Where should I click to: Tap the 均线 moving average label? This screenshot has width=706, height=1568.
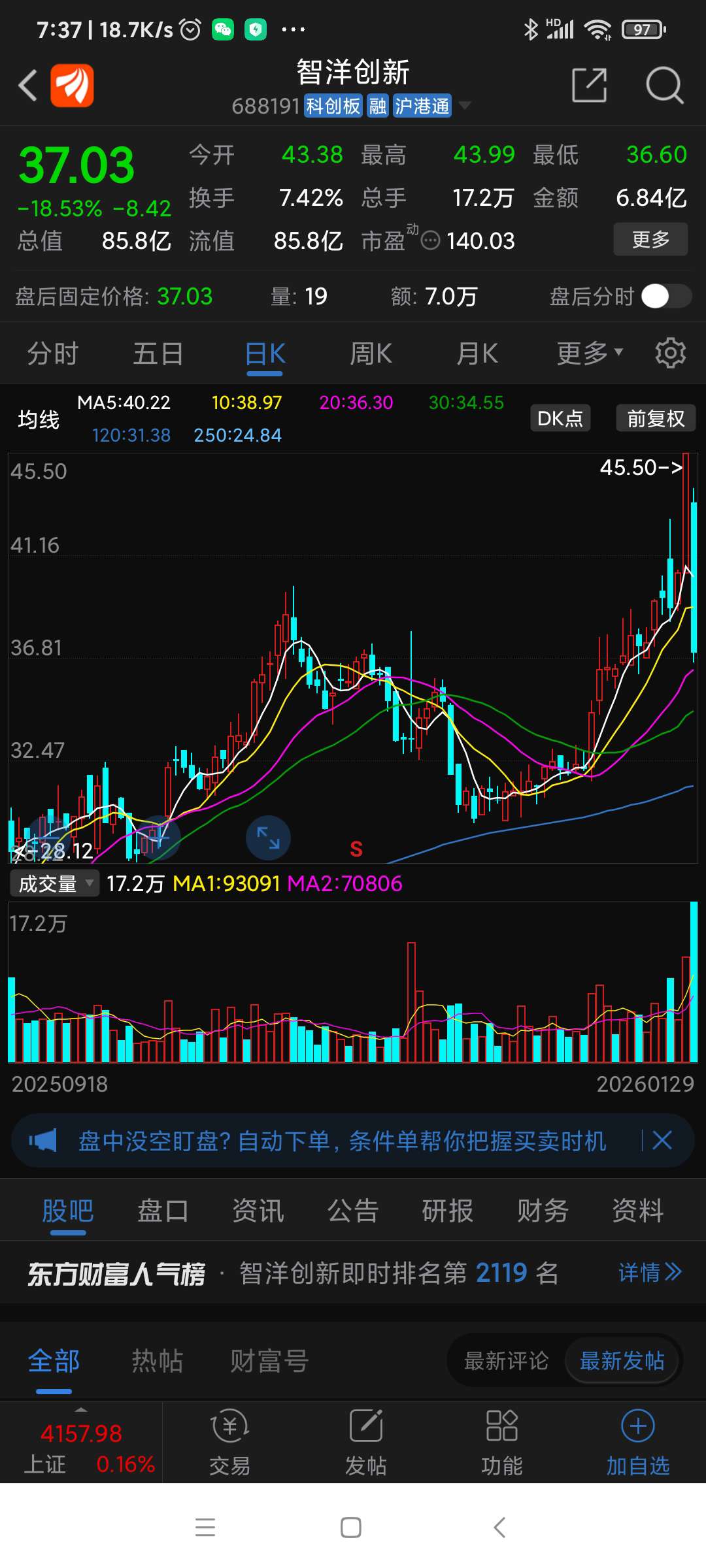click(39, 419)
